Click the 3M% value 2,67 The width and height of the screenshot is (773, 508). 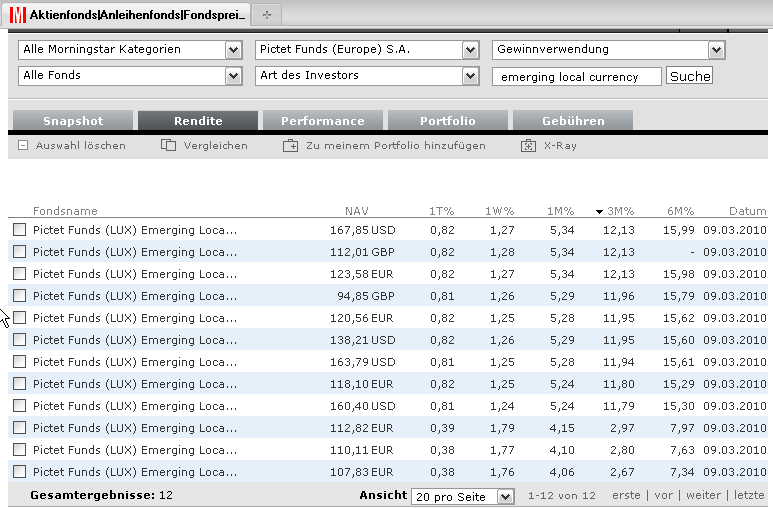(622, 472)
